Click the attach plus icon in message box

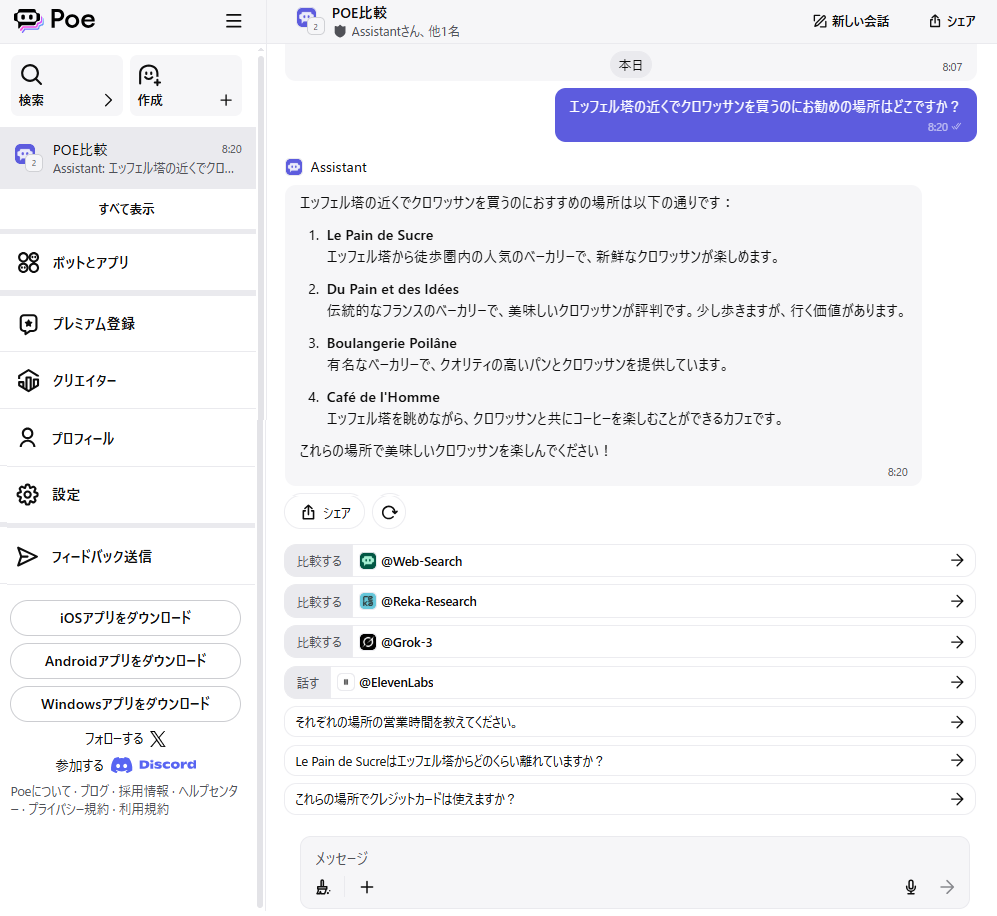(367, 887)
